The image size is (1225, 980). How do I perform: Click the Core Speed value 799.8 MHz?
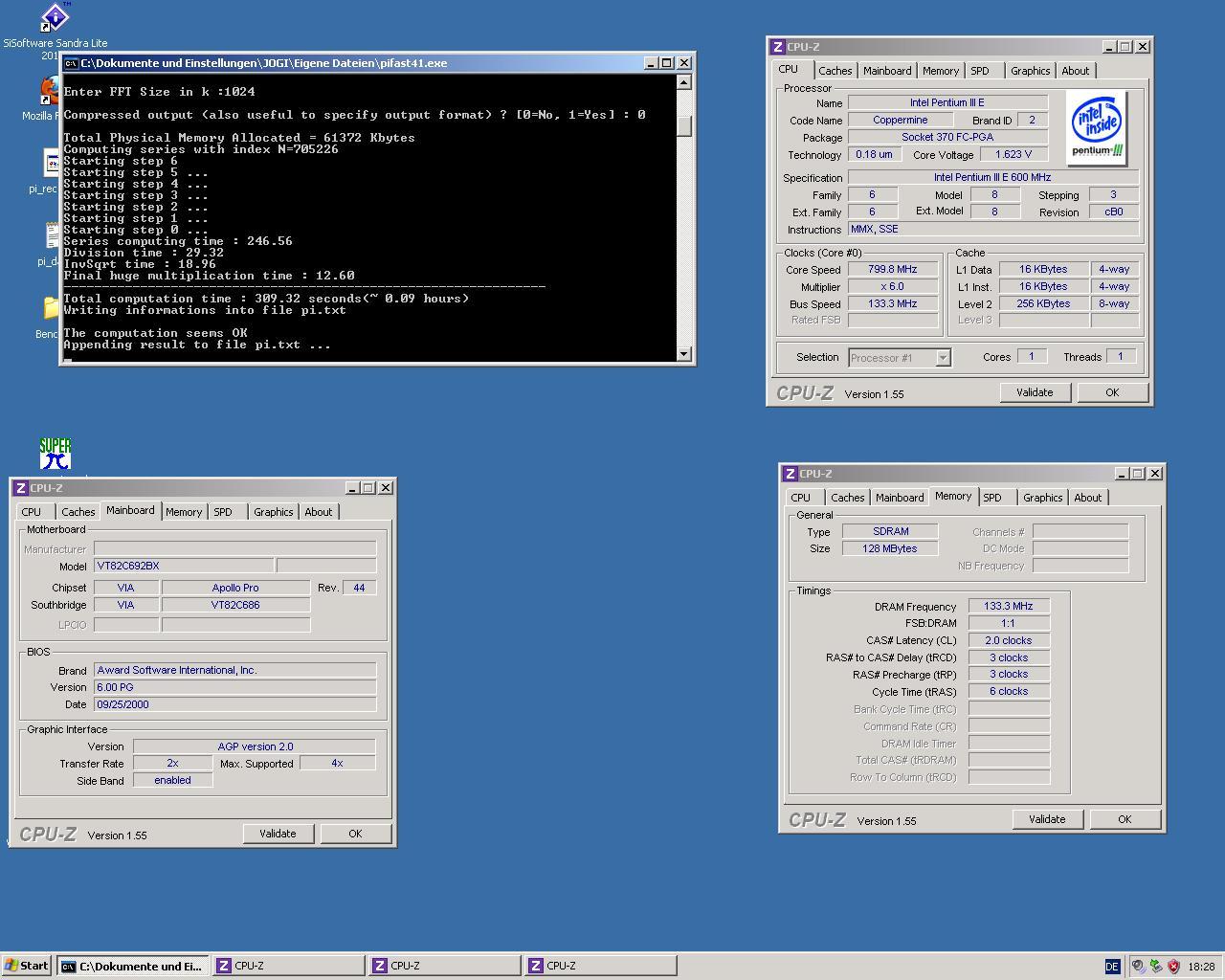point(893,270)
